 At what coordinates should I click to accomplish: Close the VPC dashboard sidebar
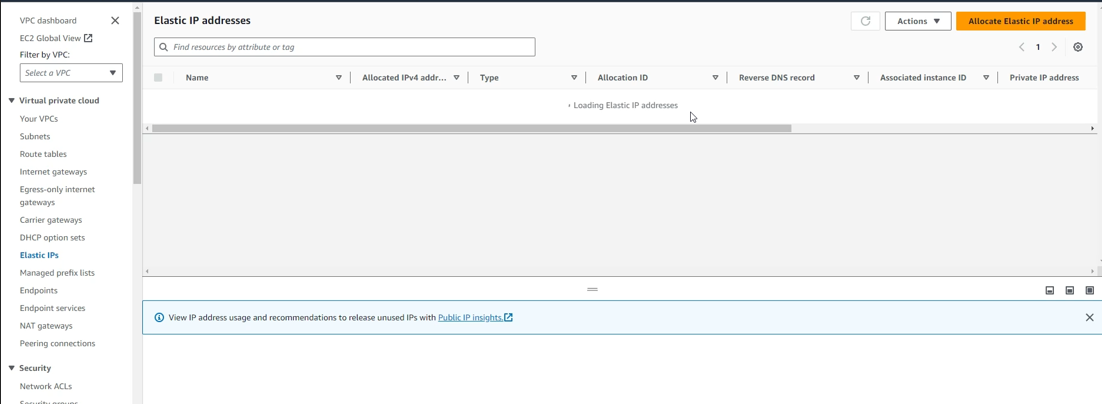tap(115, 20)
